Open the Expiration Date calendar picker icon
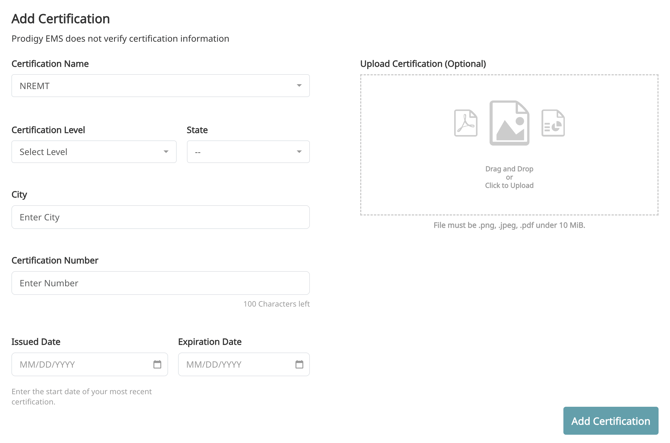 click(299, 364)
